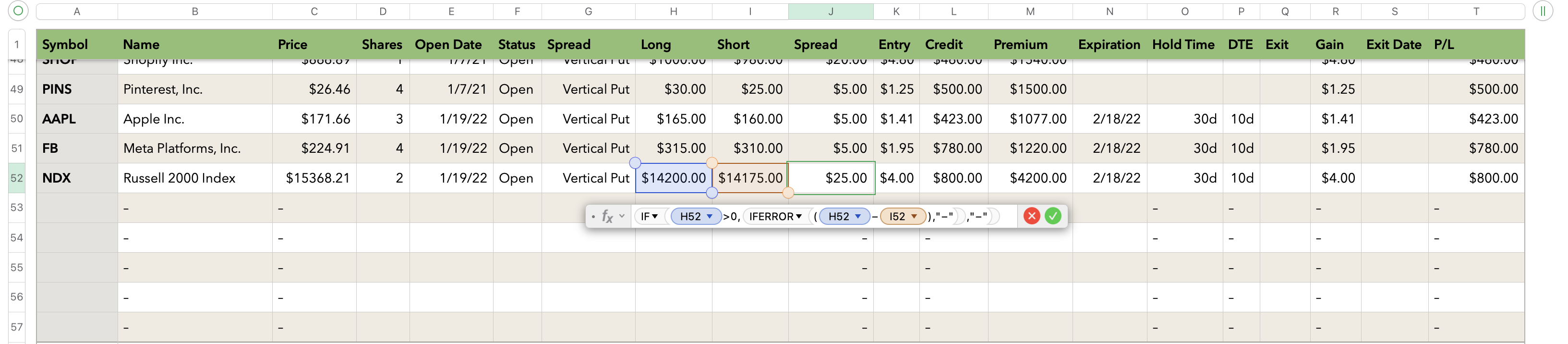
Task: Click the fx function icon
Action: pos(607,216)
